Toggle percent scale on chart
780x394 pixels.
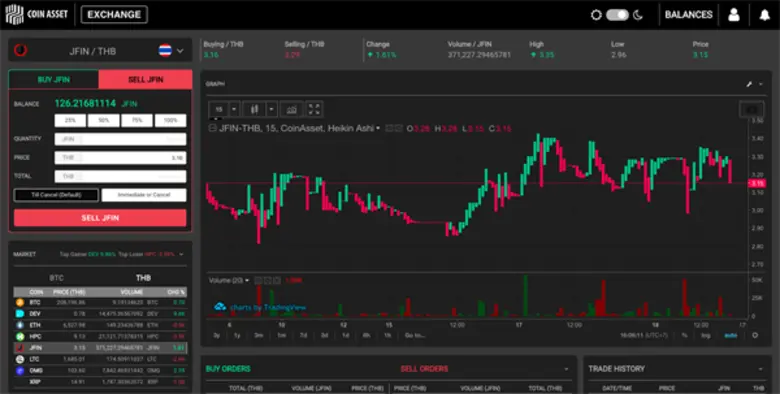tap(684, 335)
